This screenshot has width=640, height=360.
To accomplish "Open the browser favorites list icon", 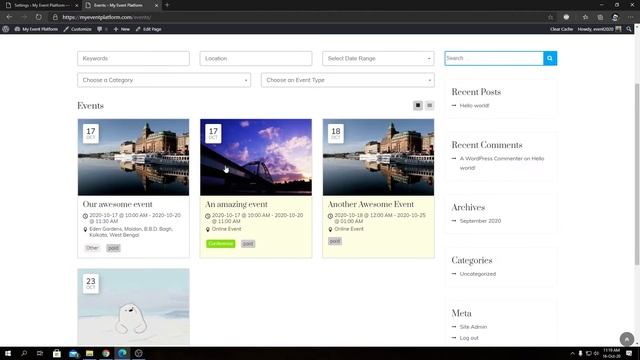I will 585,17.
